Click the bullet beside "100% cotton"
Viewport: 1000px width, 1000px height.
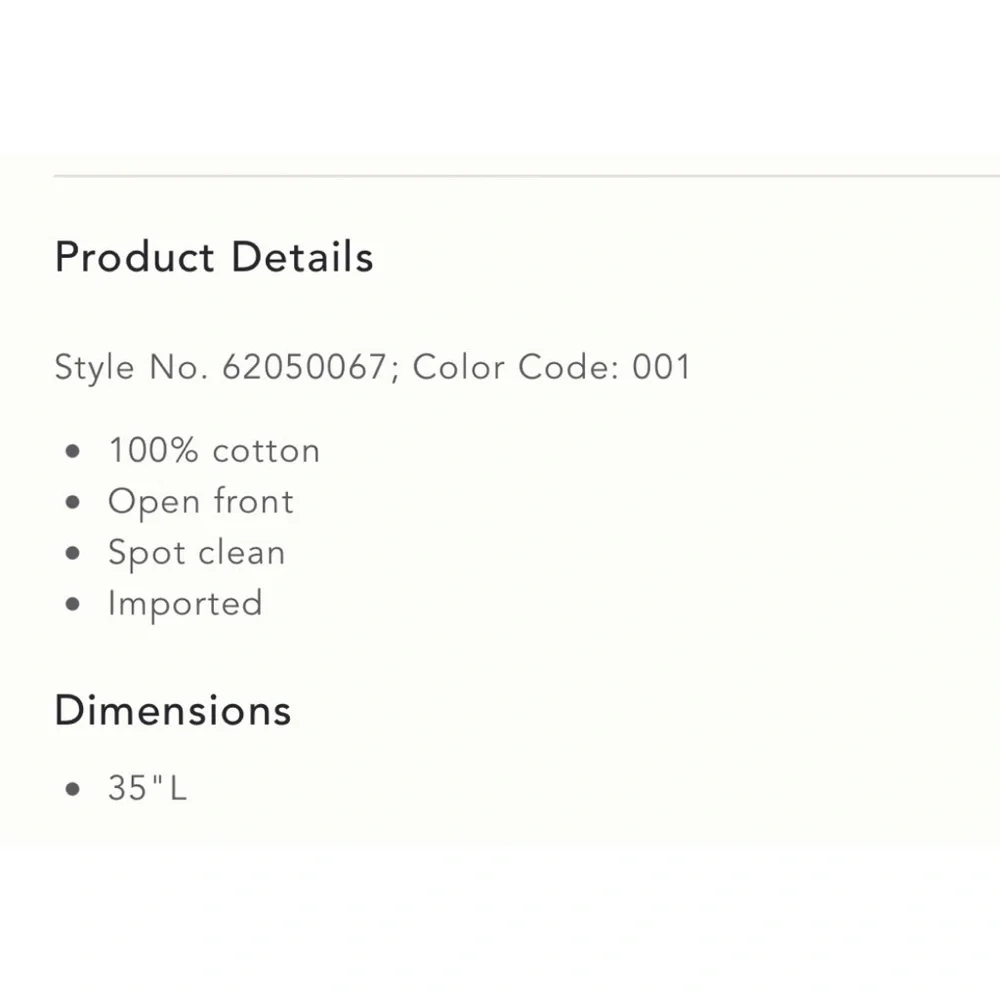click(72, 451)
